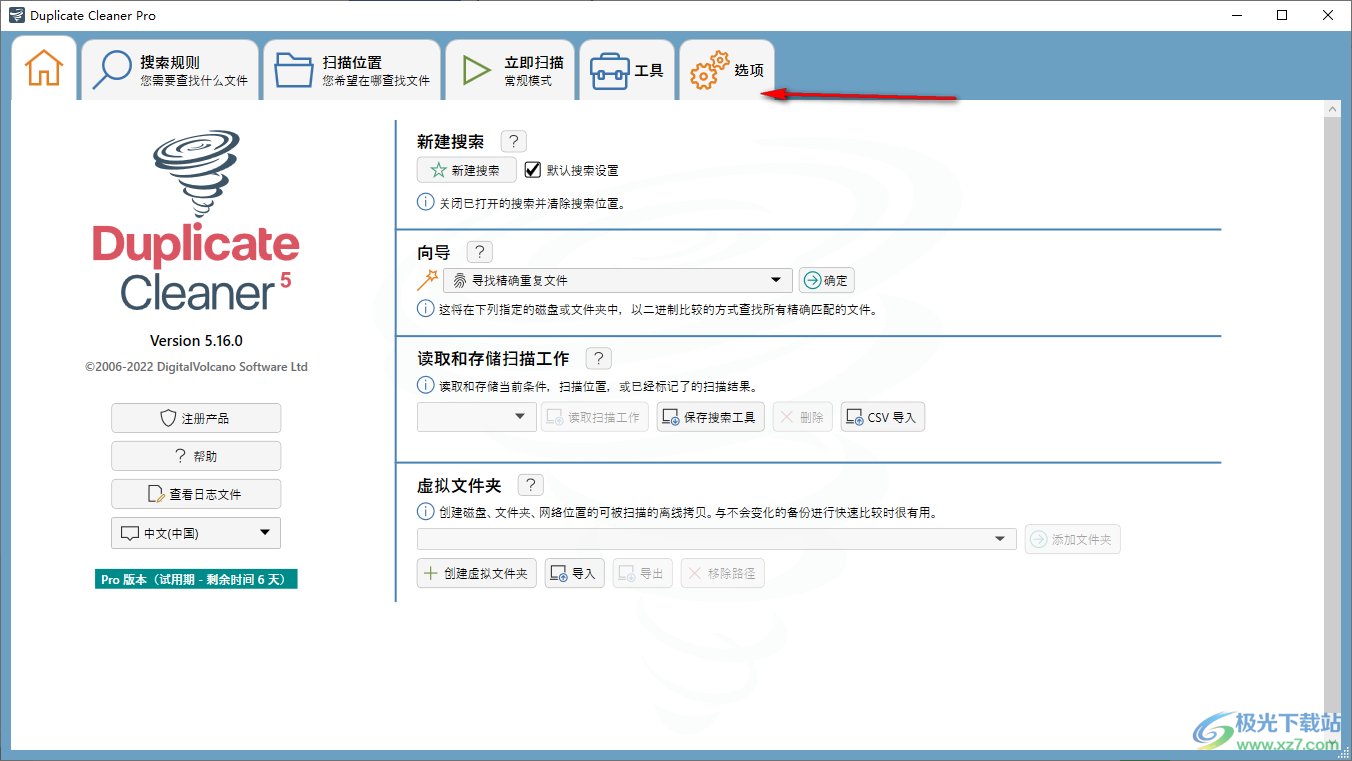Click the 新建搜索 star button
This screenshot has width=1352, height=761.
(x=467, y=170)
